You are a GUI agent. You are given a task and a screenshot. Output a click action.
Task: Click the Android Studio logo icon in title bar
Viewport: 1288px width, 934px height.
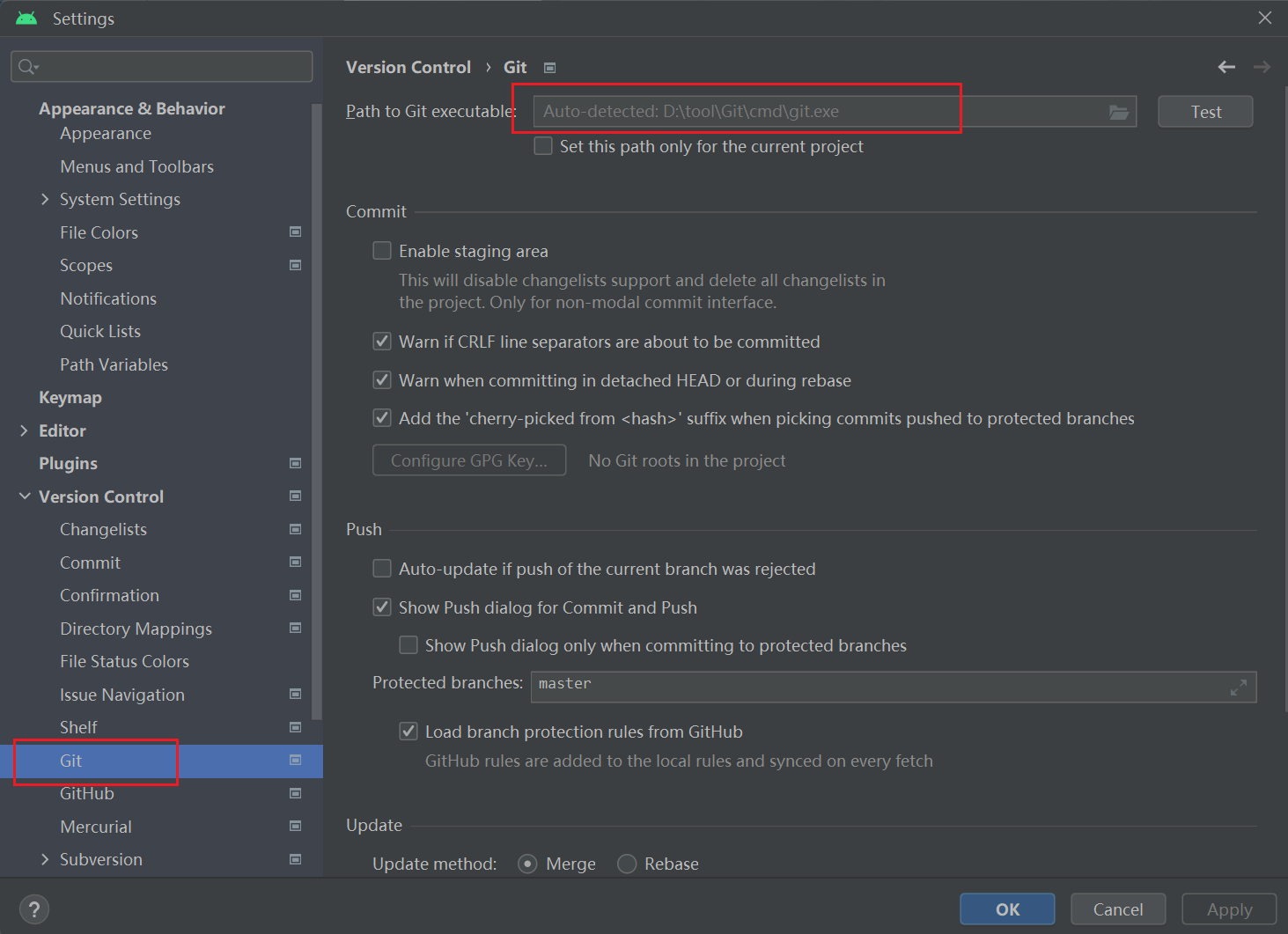pos(26,18)
